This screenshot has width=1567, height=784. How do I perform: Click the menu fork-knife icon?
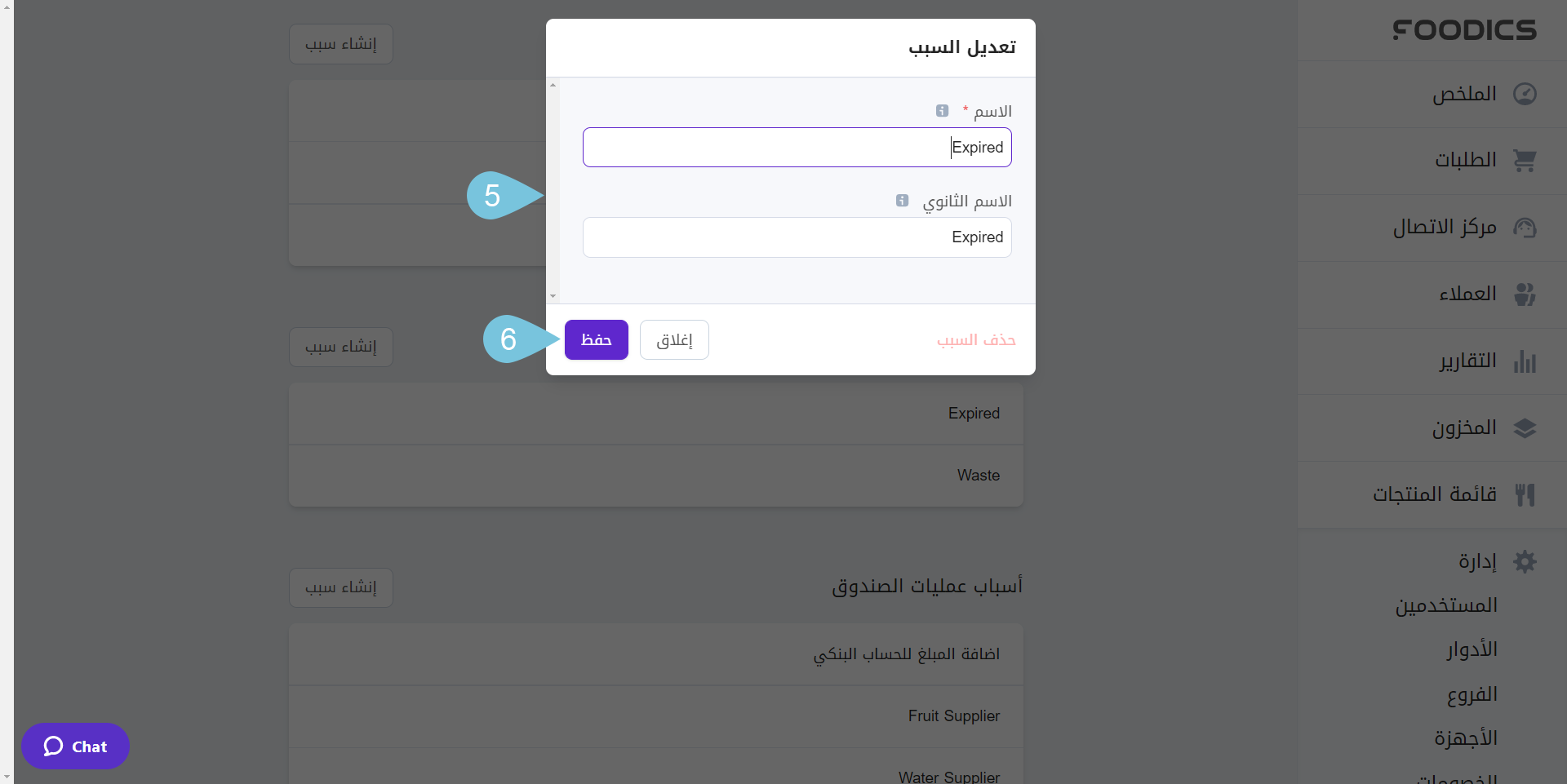click(x=1525, y=494)
